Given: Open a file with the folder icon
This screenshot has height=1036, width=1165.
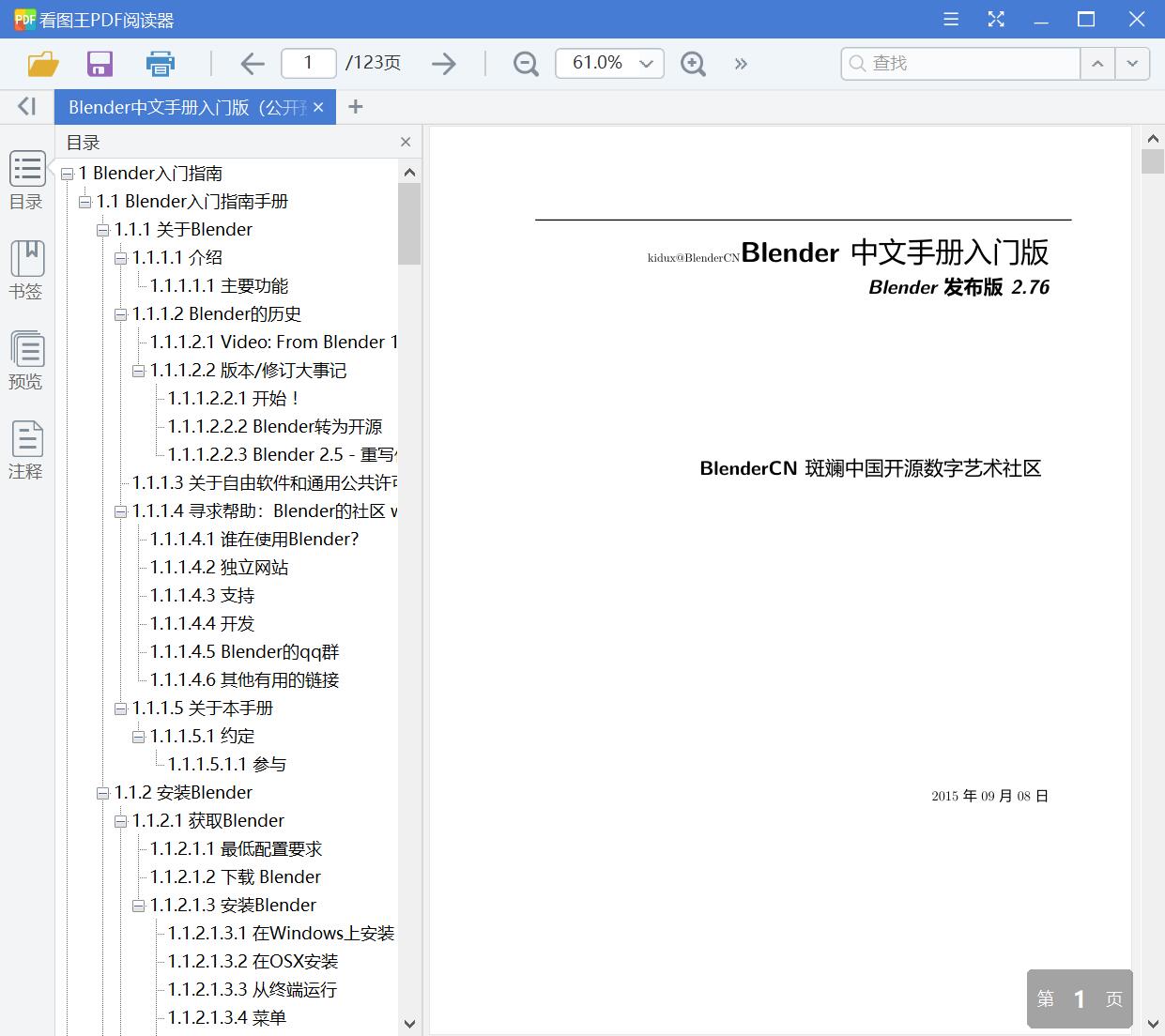Looking at the screenshot, I should (x=43, y=64).
